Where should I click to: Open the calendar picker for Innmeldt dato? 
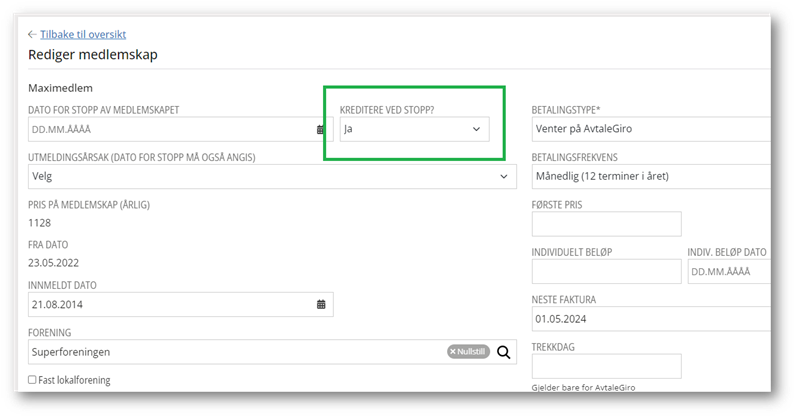click(321, 304)
